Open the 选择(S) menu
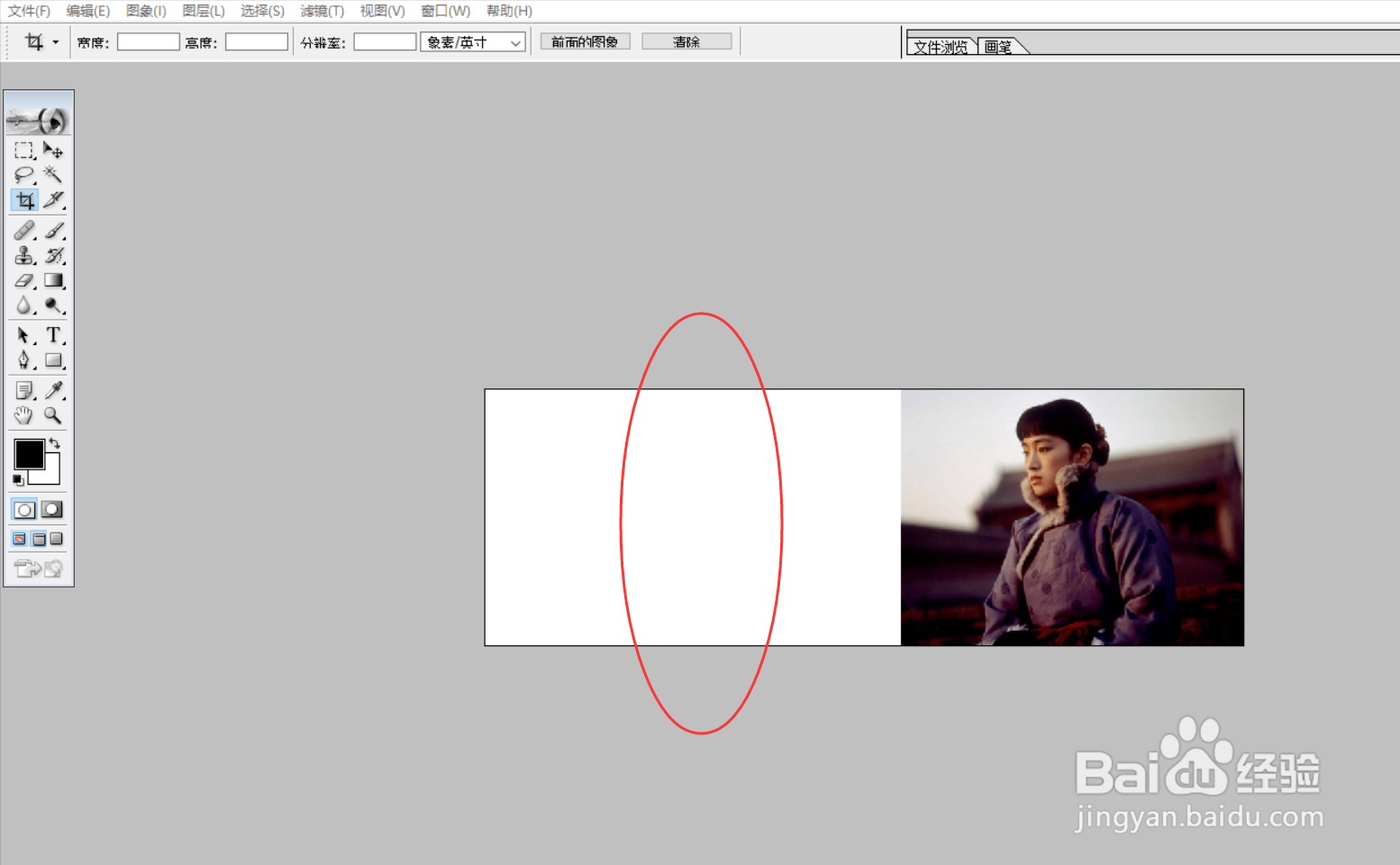Viewport: 1400px width, 865px height. click(x=262, y=11)
